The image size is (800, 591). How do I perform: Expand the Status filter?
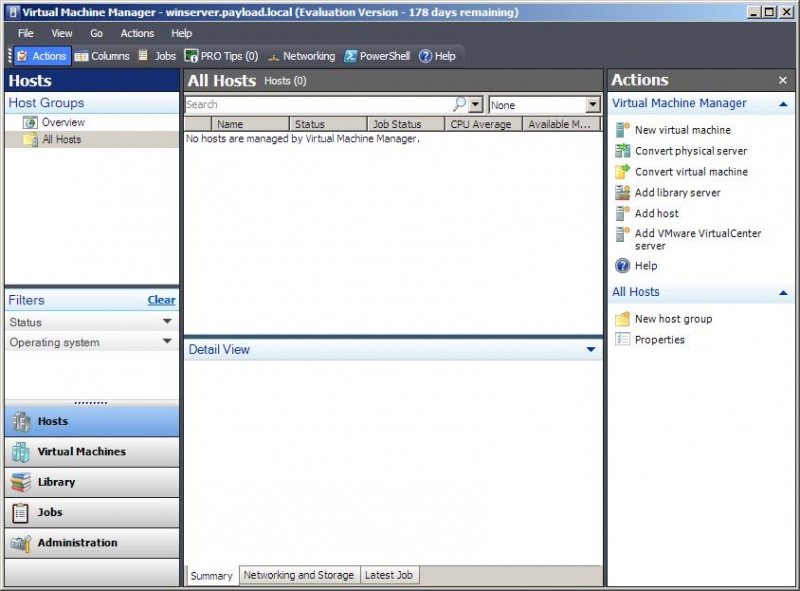167,322
